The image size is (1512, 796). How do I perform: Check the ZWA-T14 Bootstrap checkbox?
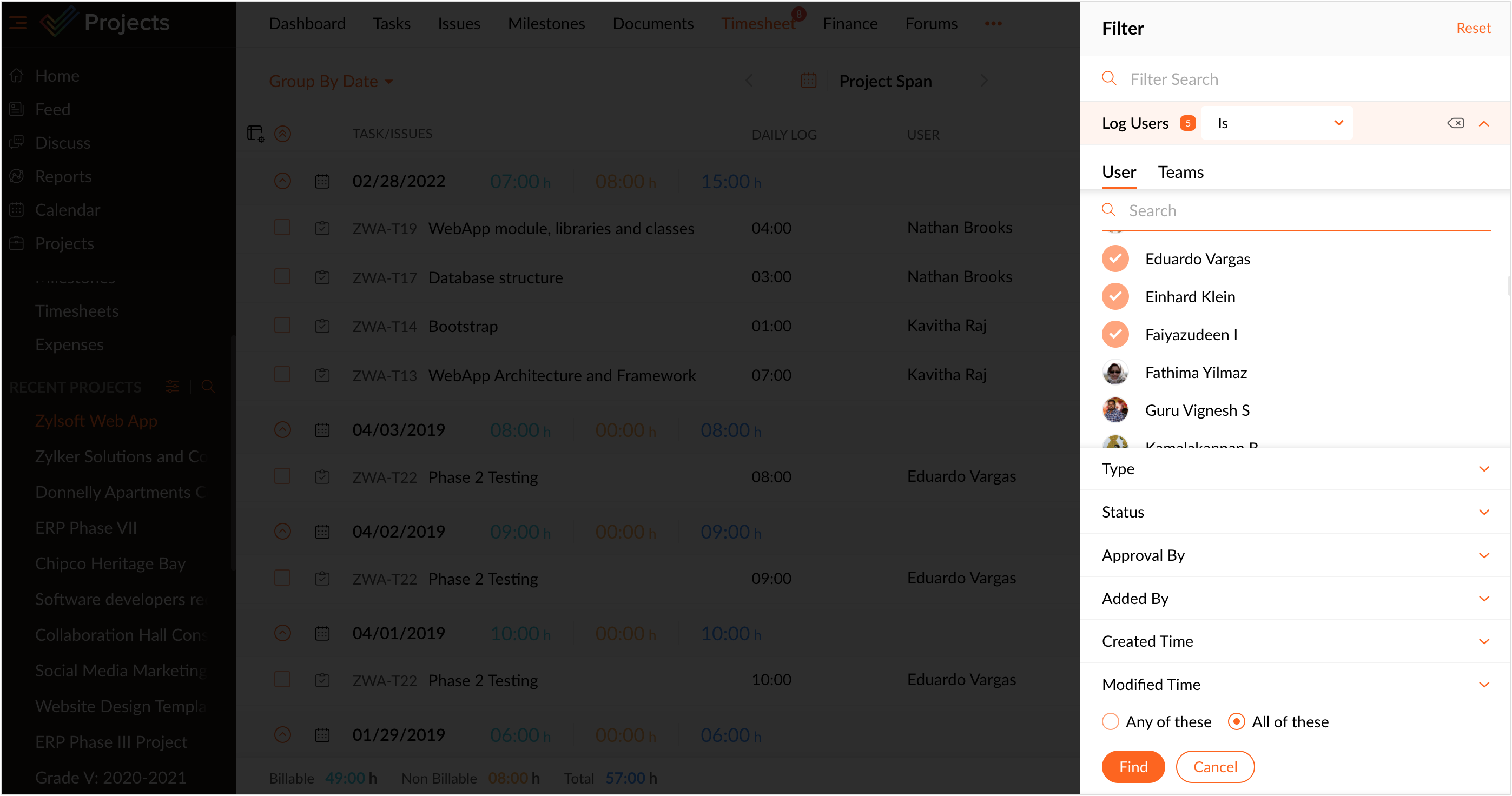282,325
